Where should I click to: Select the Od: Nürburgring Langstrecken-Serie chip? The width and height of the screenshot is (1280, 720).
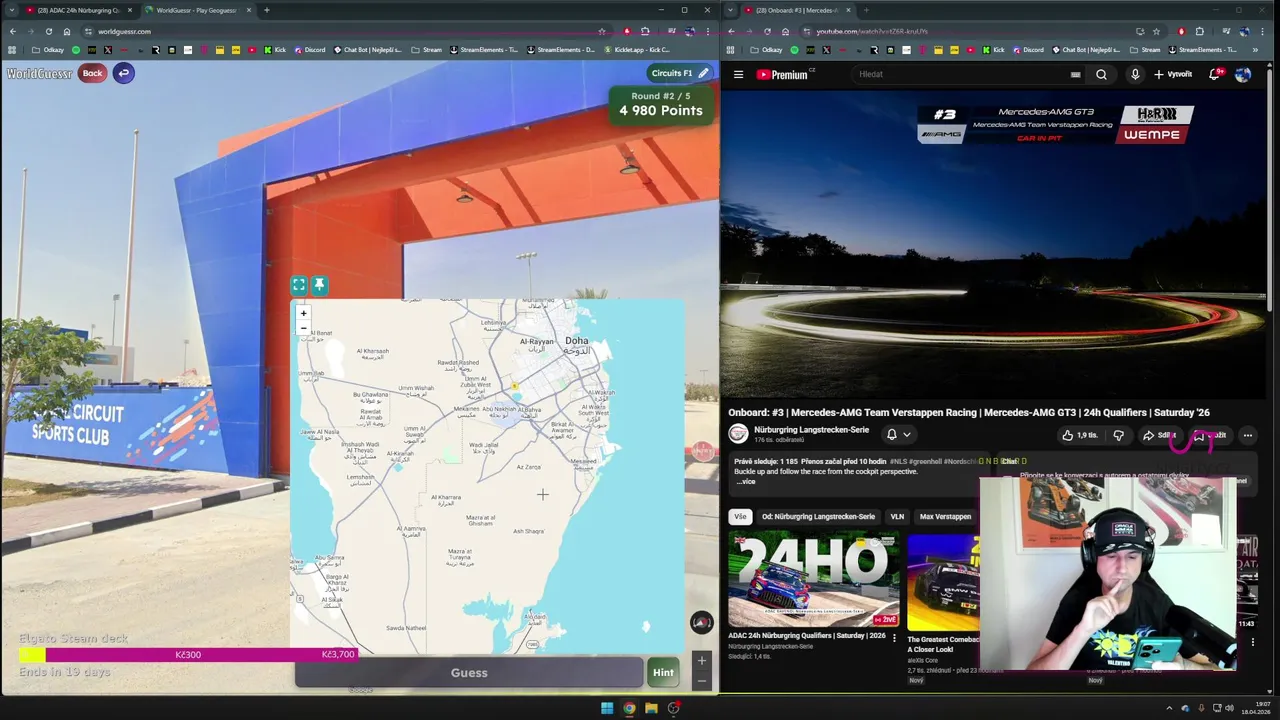pyautogui.click(x=818, y=517)
